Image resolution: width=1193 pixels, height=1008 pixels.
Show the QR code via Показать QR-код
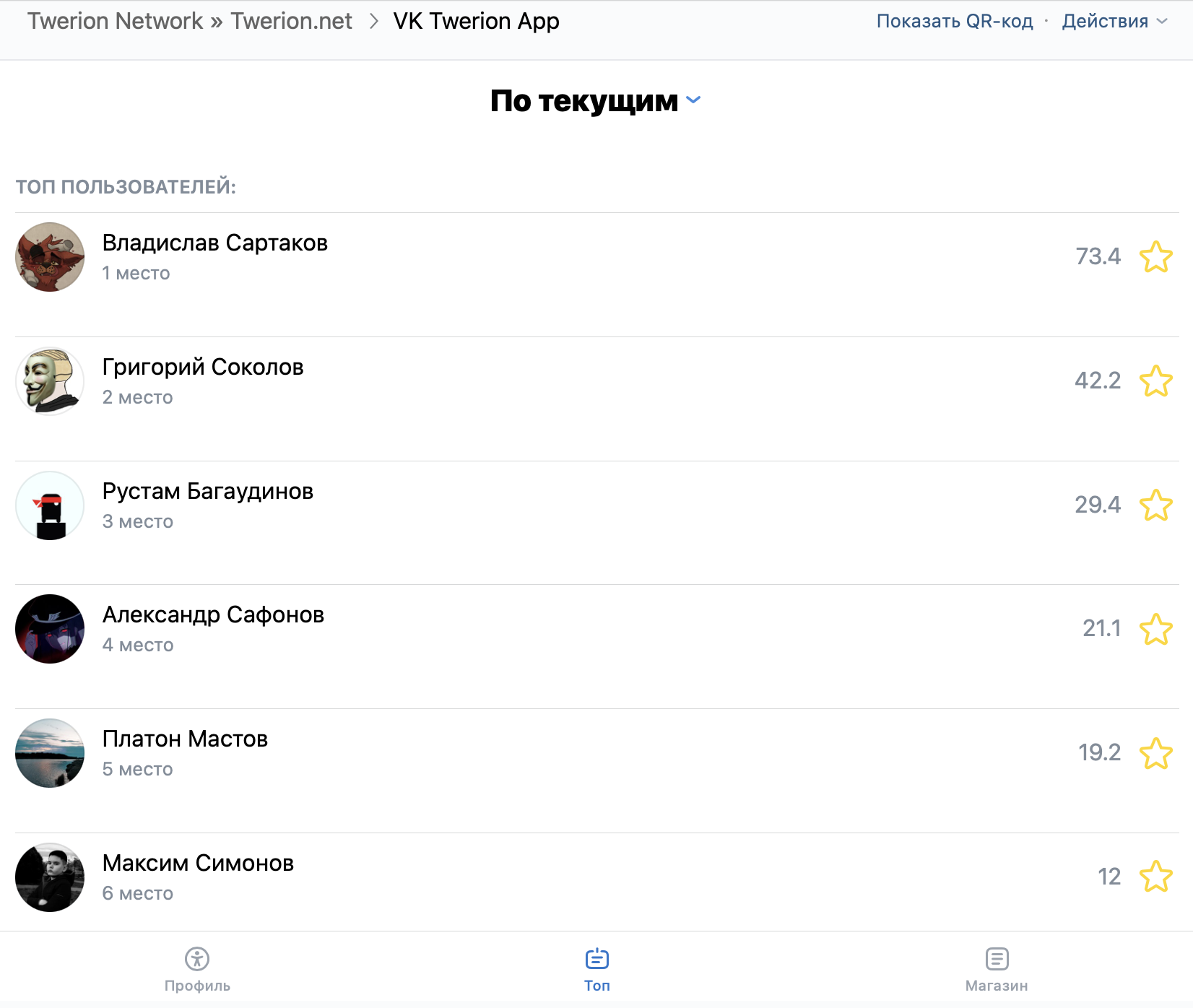point(955,21)
